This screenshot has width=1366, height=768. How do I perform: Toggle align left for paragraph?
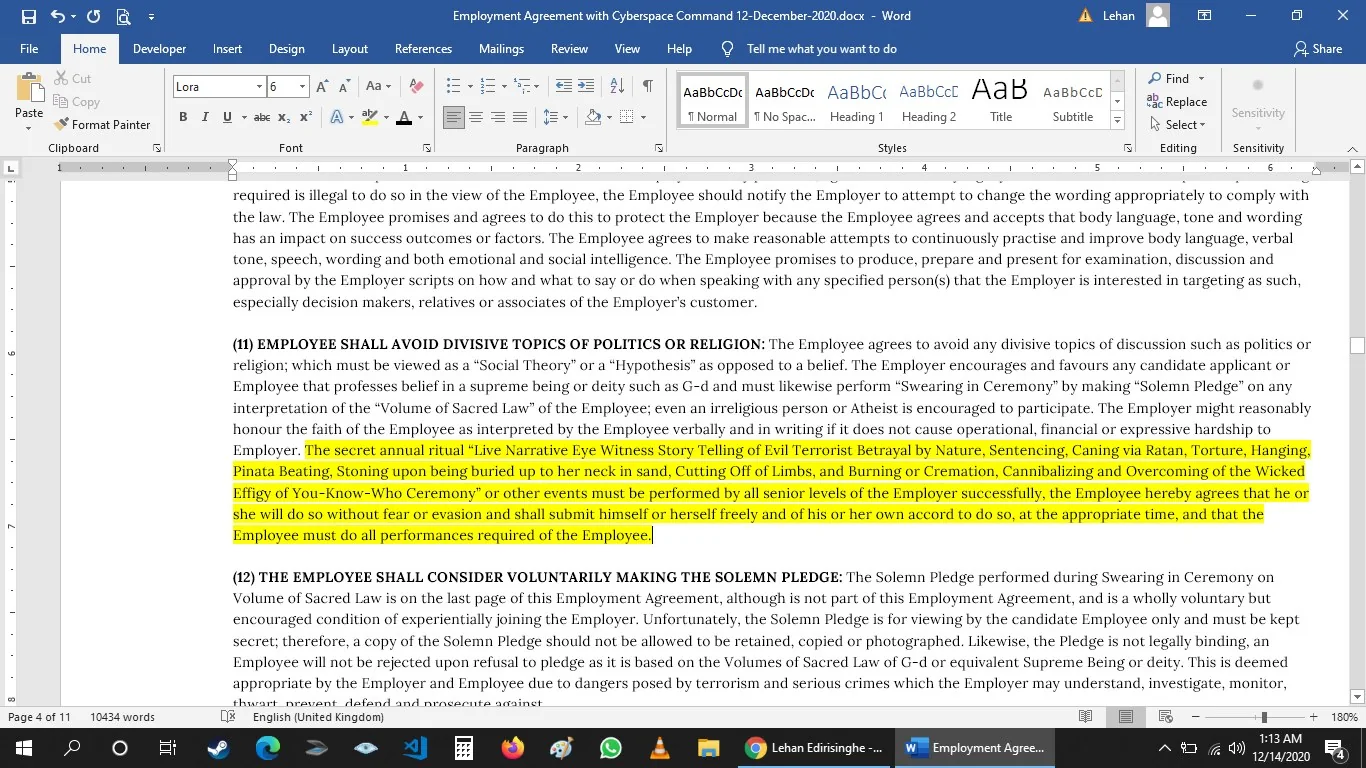(x=454, y=118)
